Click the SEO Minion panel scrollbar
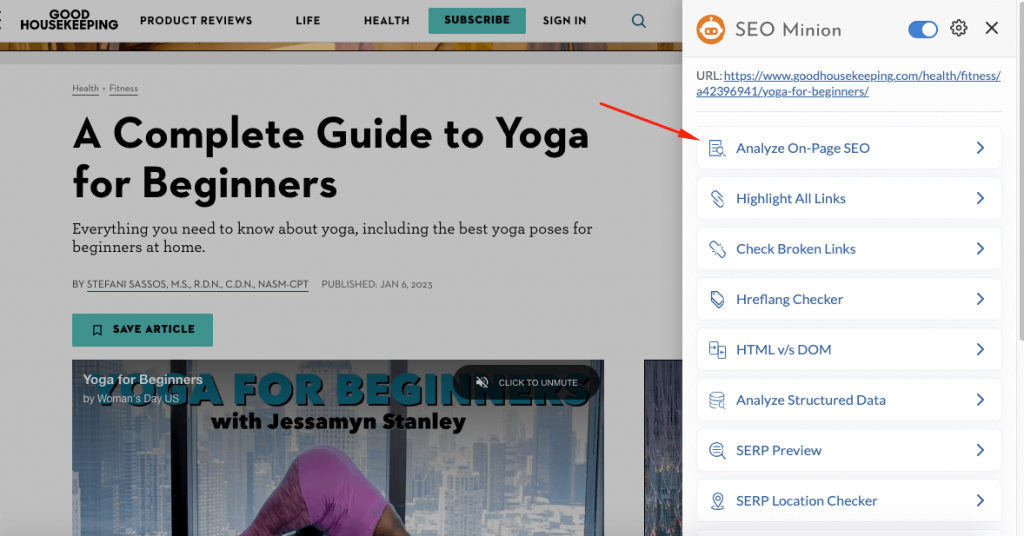 (x=1020, y=170)
